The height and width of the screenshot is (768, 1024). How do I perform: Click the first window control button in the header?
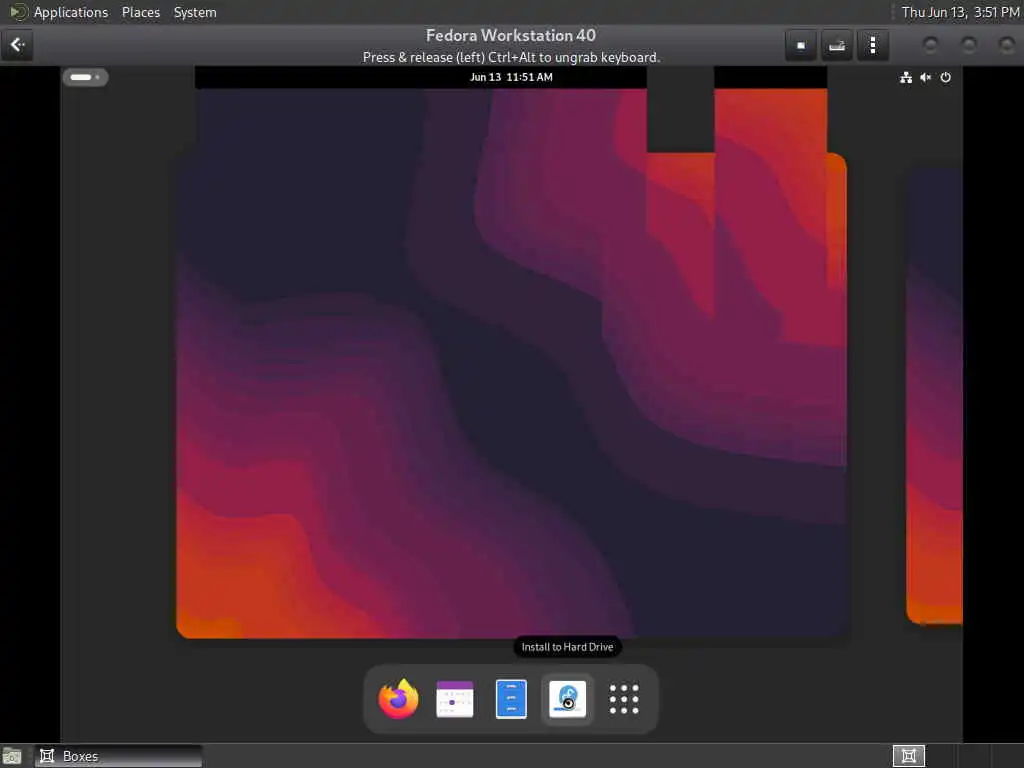point(931,45)
